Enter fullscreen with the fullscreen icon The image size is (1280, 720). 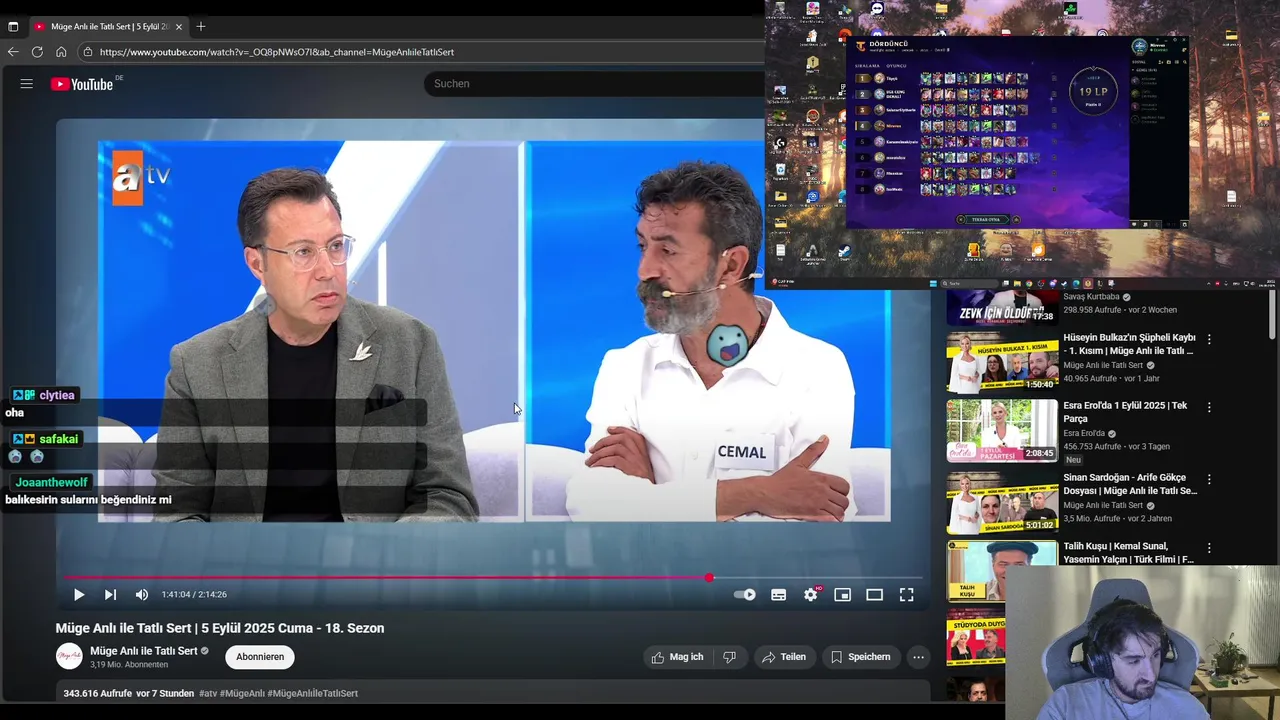coord(907,594)
